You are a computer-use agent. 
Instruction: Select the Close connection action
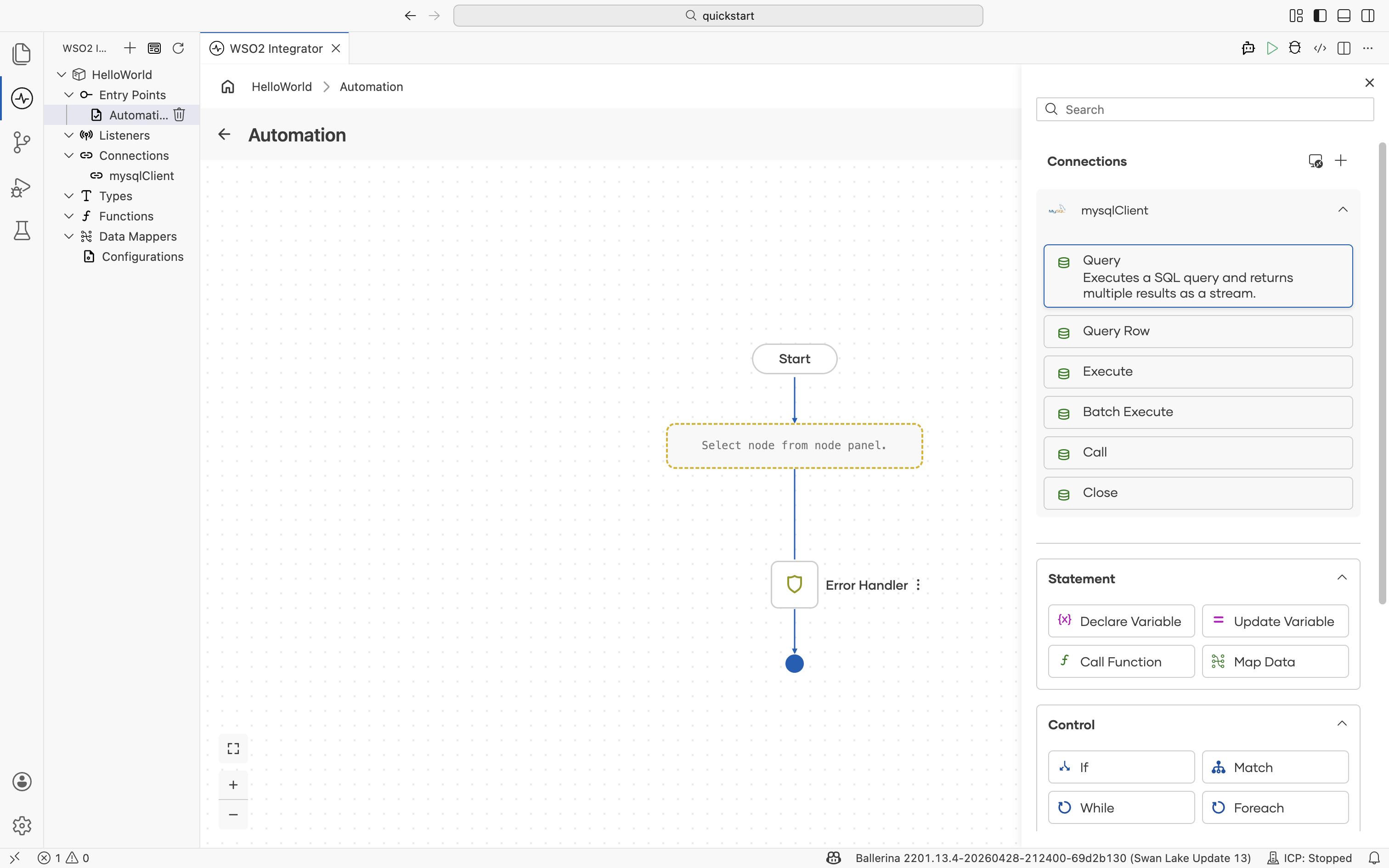[x=1198, y=493]
